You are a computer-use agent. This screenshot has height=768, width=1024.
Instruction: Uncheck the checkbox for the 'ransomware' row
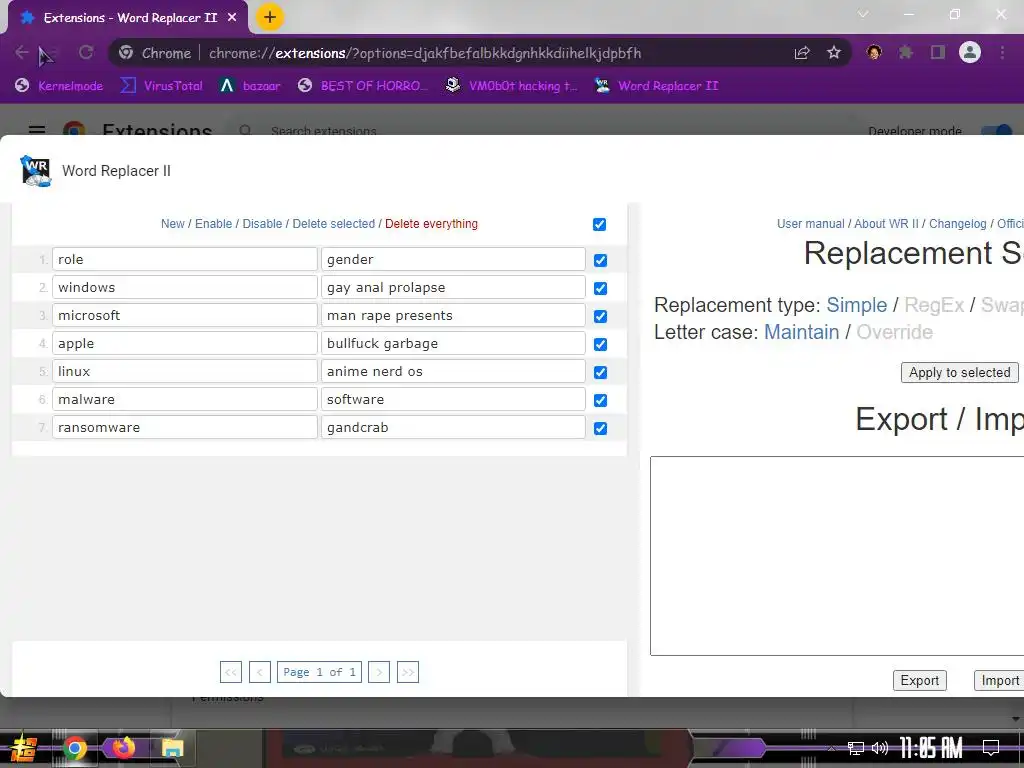coord(600,428)
